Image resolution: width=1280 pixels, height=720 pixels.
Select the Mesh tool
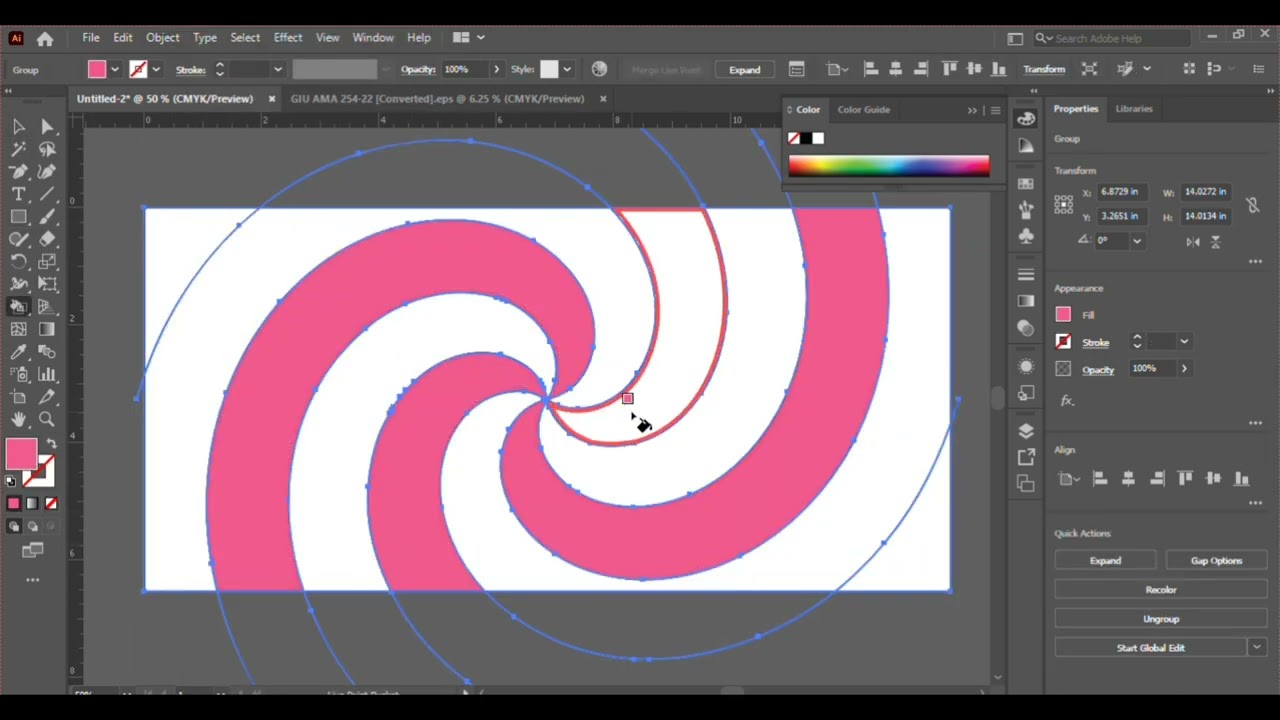pyautogui.click(x=19, y=329)
